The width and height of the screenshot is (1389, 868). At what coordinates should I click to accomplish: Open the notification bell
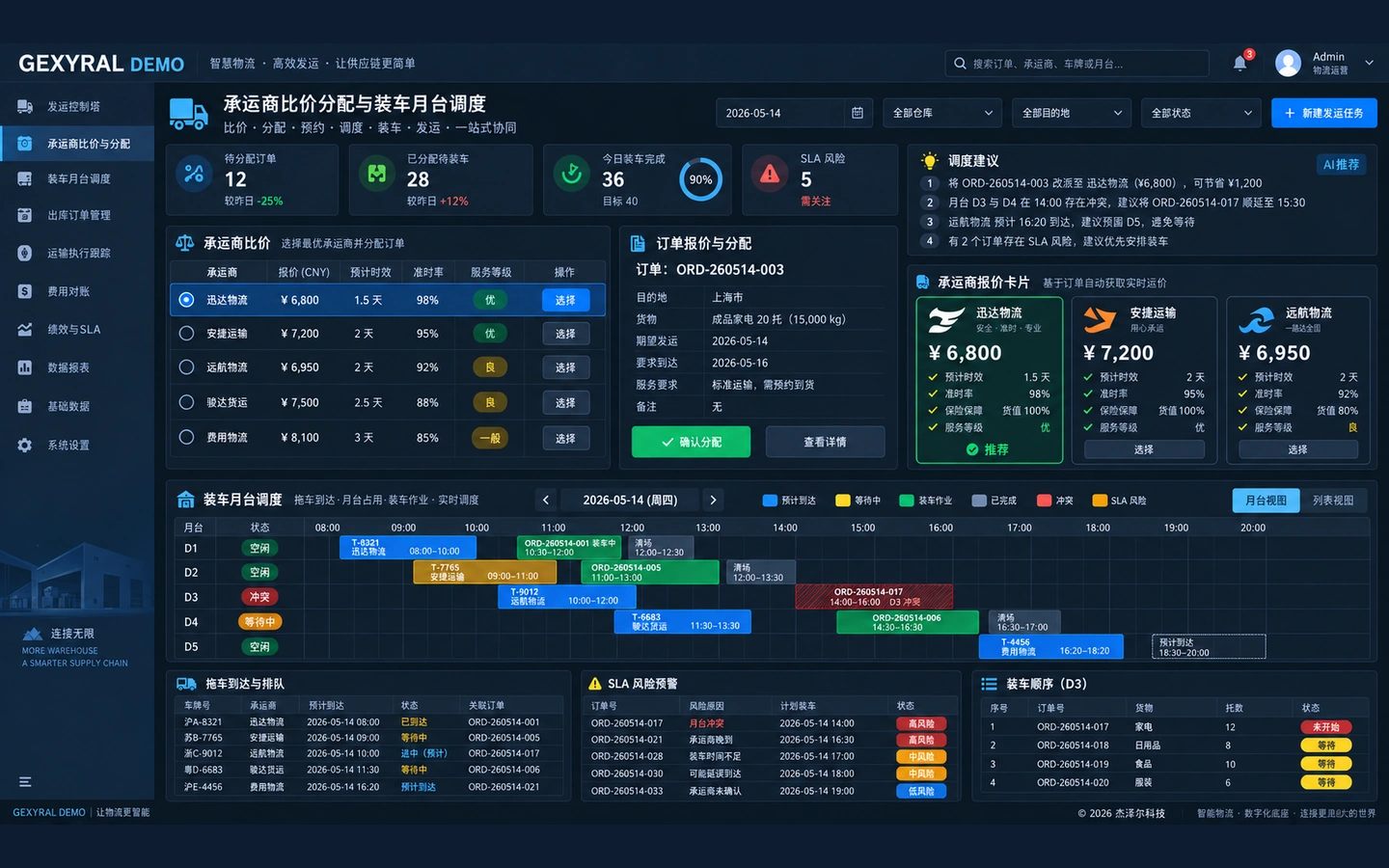[1239, 64]
